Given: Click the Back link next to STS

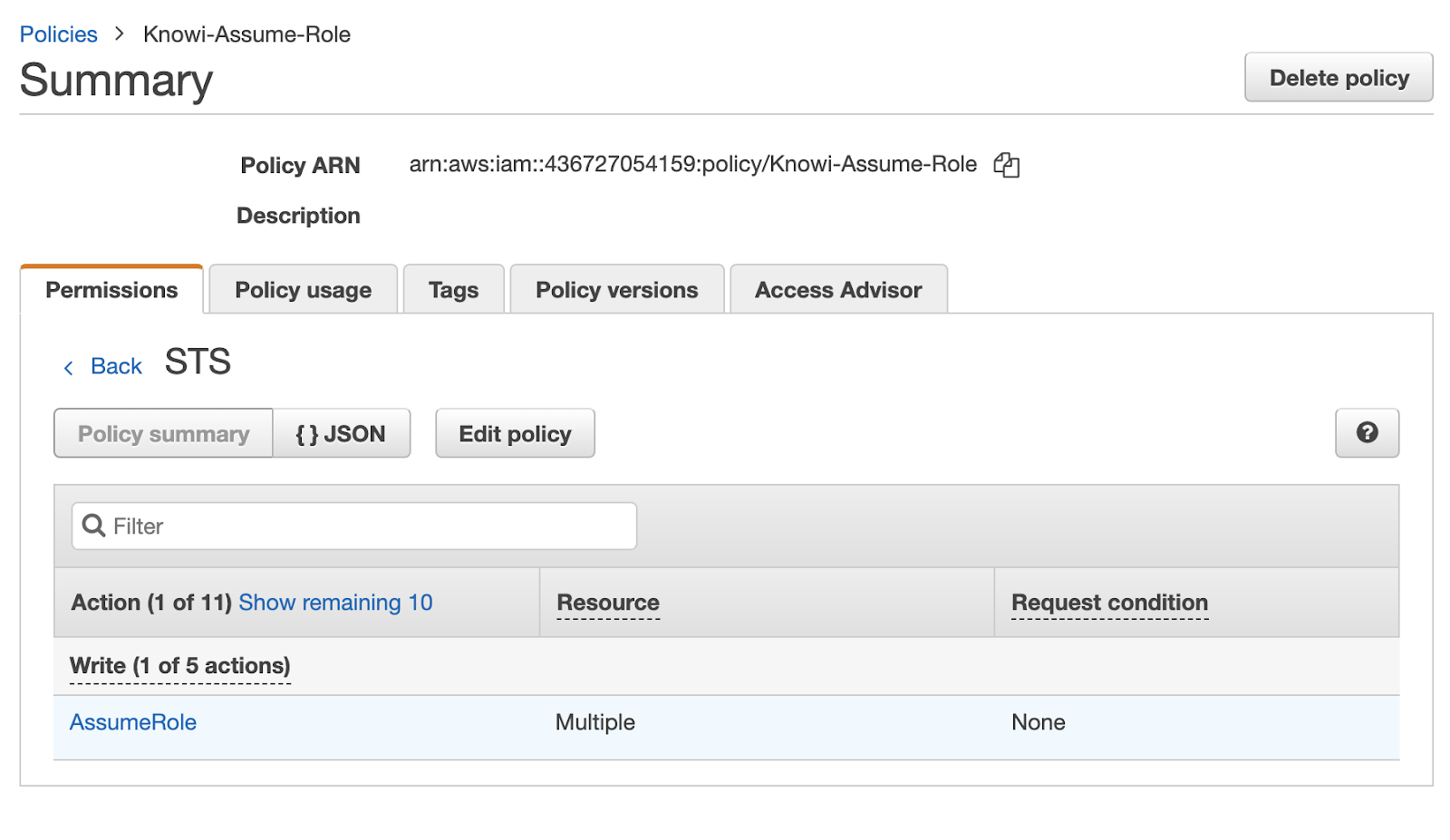Looking at the screenshot, I should pyautogui.click(x=116, y=366).
